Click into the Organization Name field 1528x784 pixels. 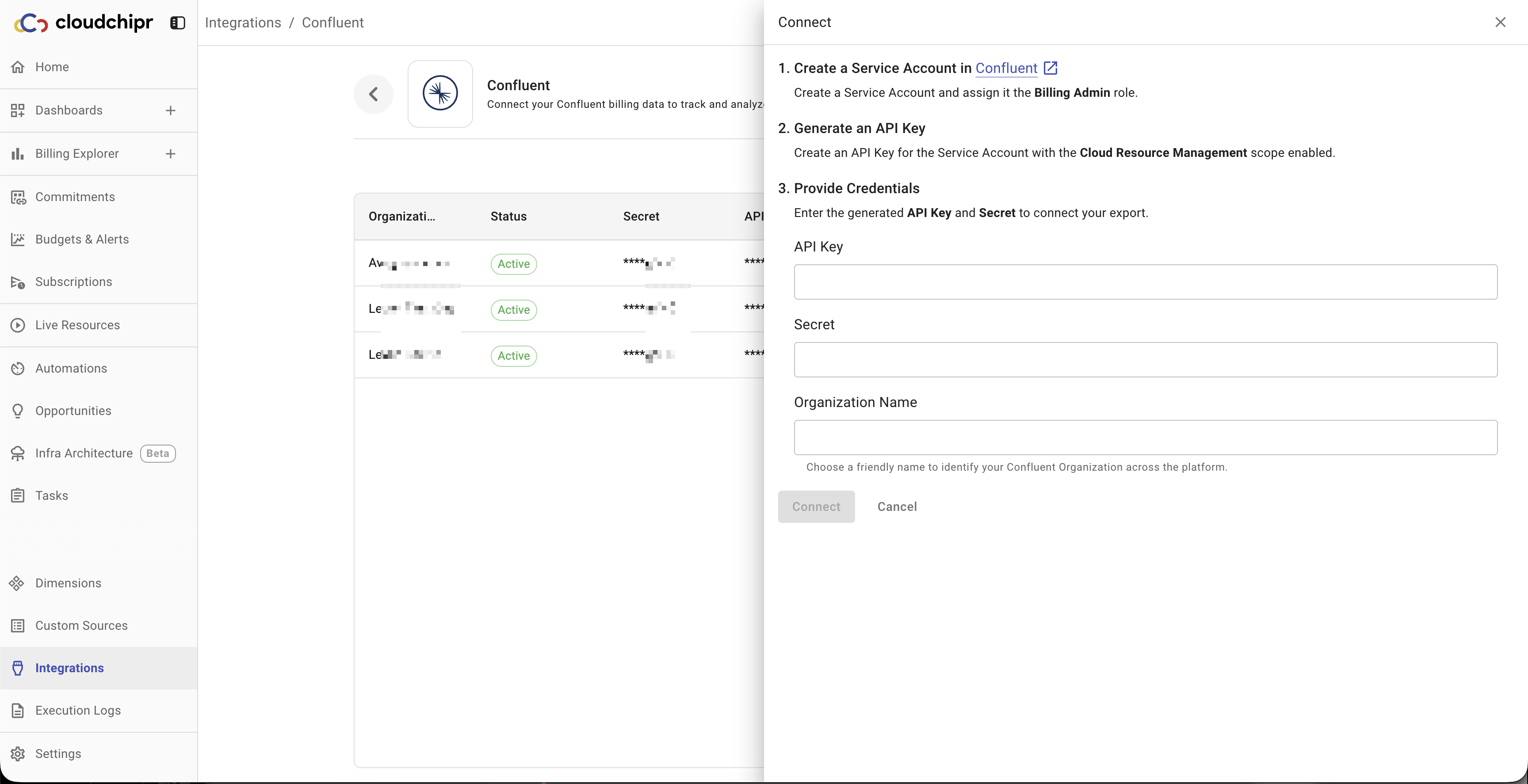coord(1145,438)
